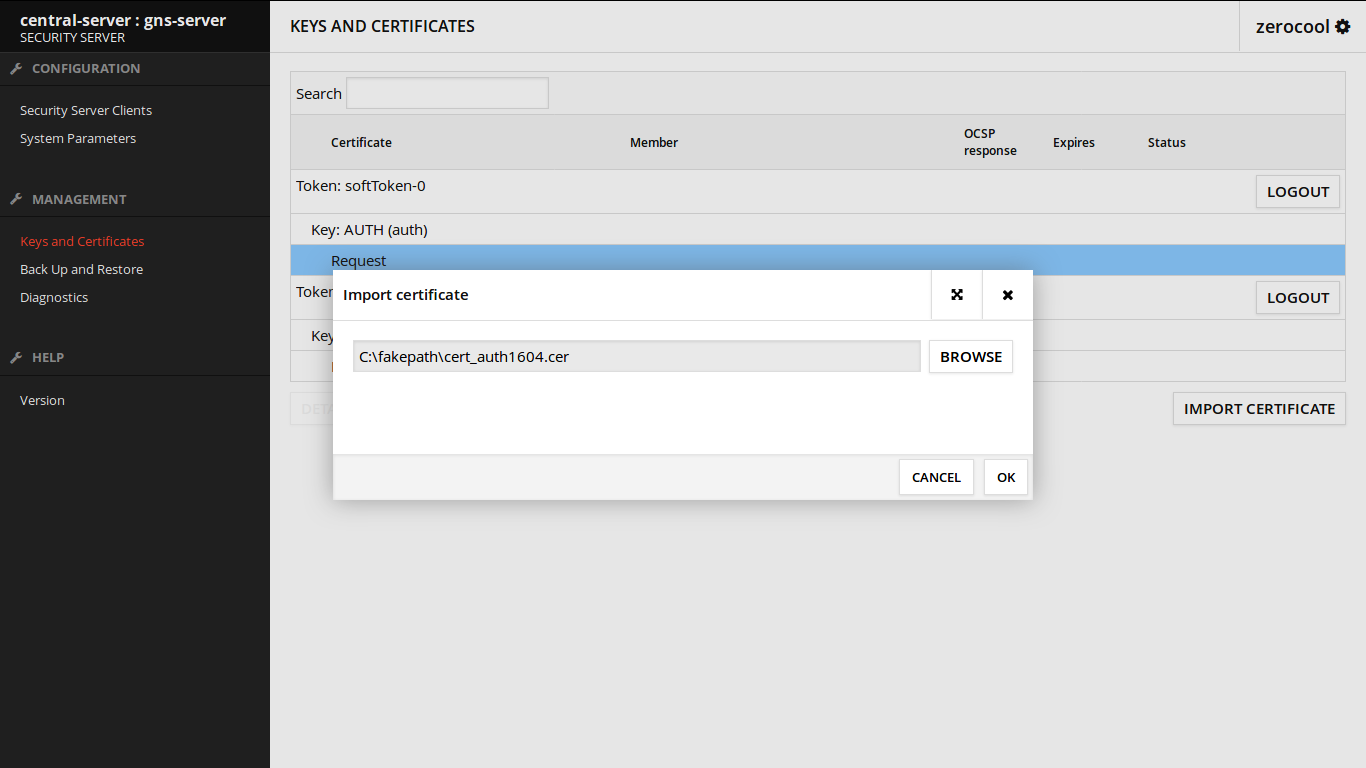1366x768 pixels.
Task: Click the wrench icon beside CONFIGURATION
Action: (x=16, y=69)
